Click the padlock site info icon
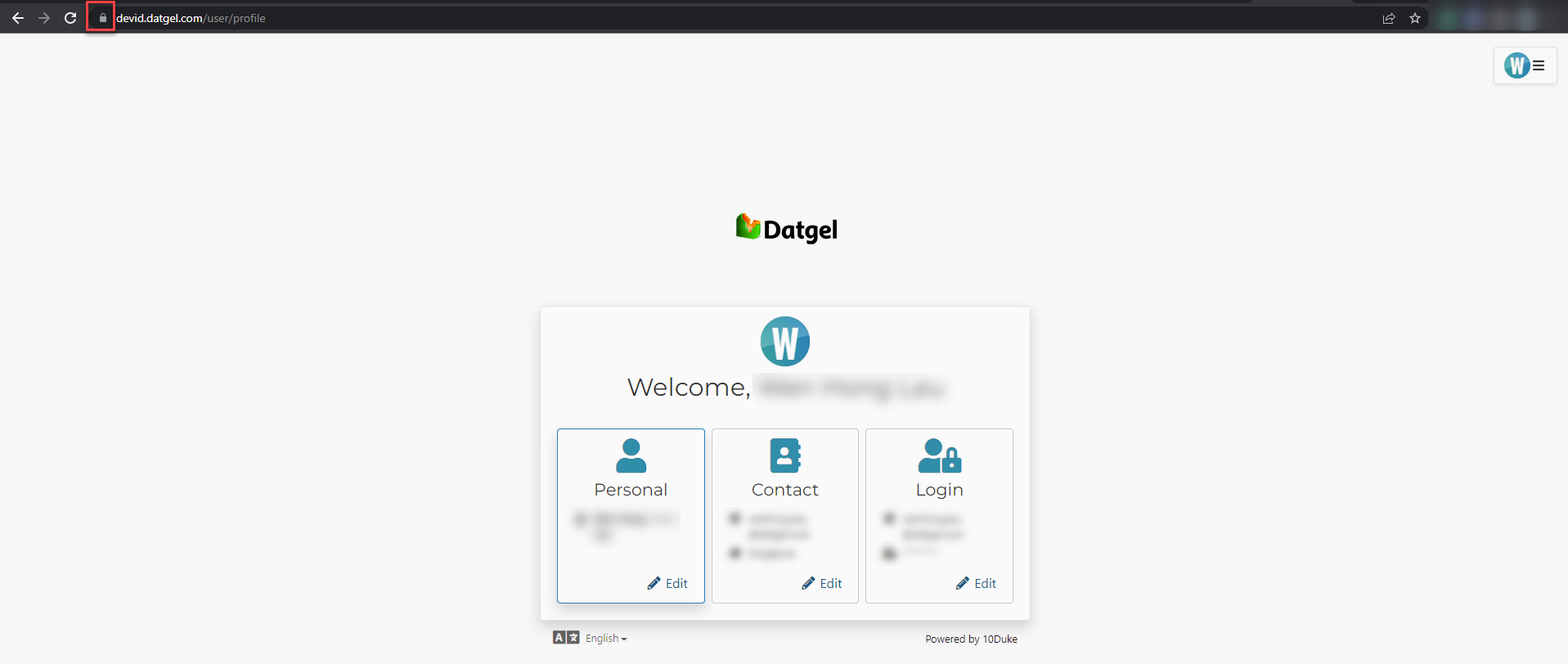1568x664 pixels. (x=102, y=18)
